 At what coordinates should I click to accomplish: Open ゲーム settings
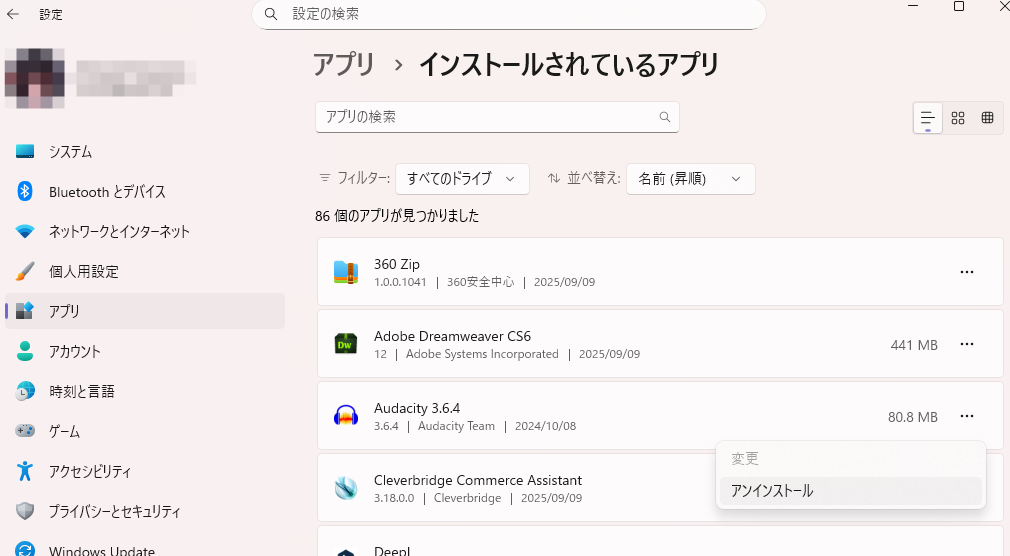pyautogui.click(x=145, y=431)
